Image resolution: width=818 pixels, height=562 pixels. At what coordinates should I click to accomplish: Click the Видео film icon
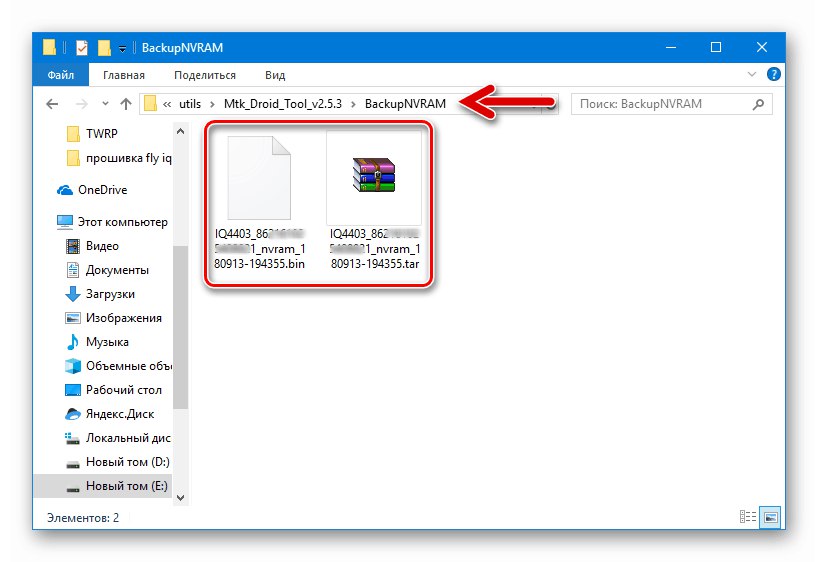(73, 246)
